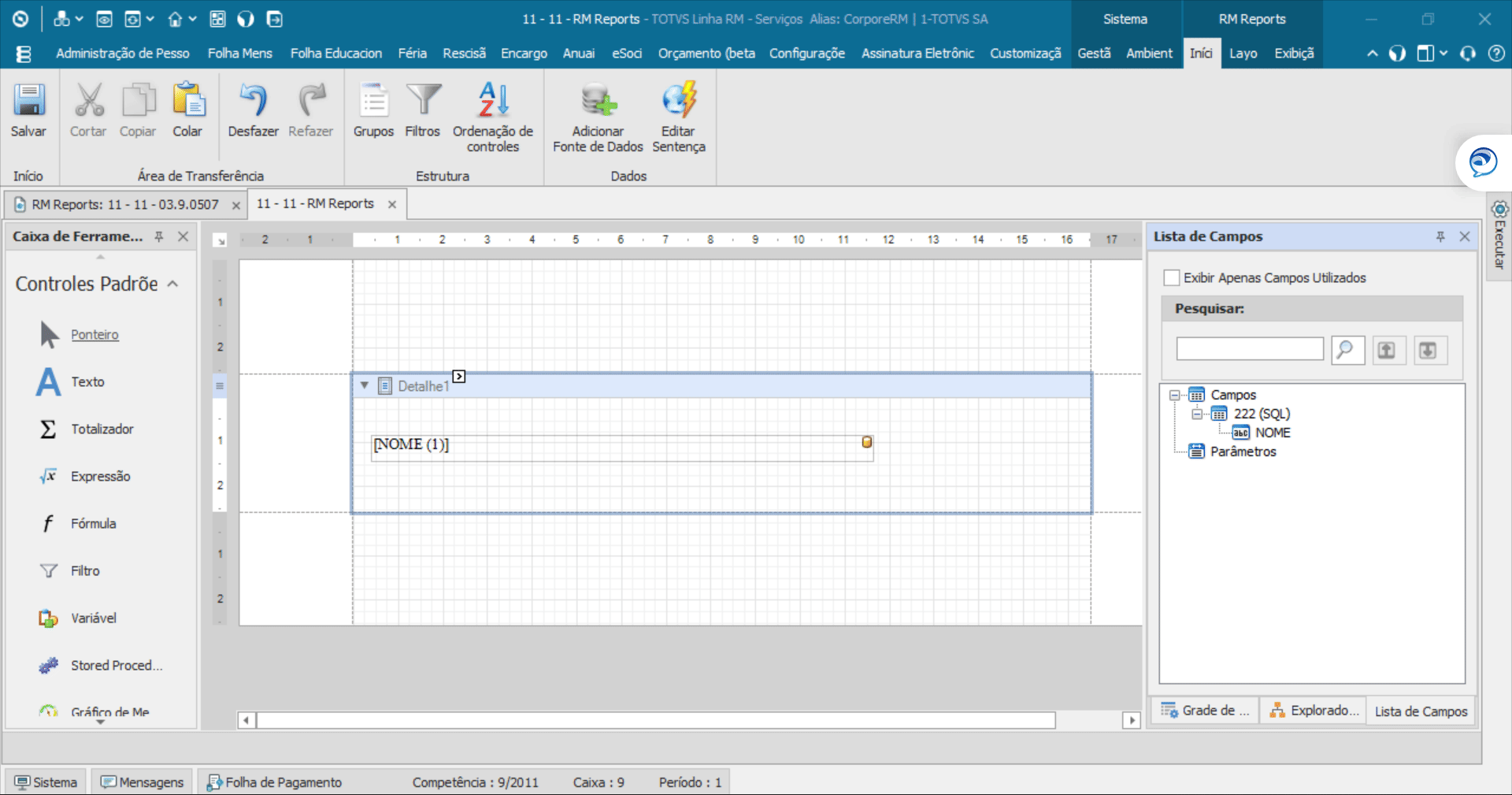
Task: Collapse the Detalhe1 band arrow
Action: pyautogui.click(x=364, y=386)
